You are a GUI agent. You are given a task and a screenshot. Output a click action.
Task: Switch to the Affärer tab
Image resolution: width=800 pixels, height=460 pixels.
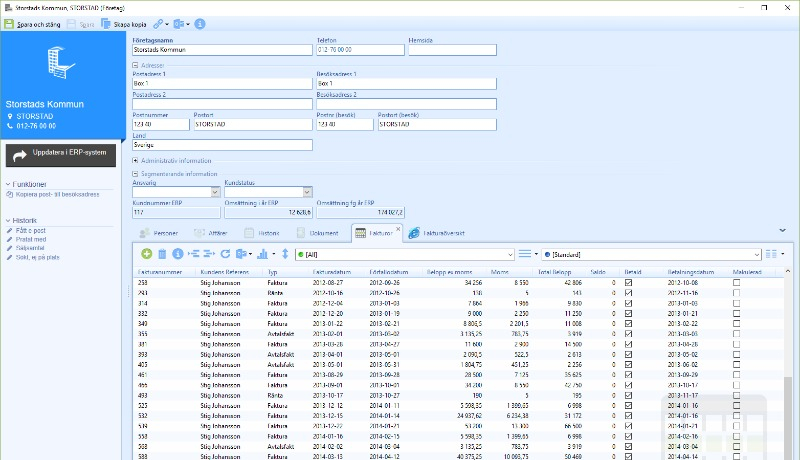click(211, 233)
